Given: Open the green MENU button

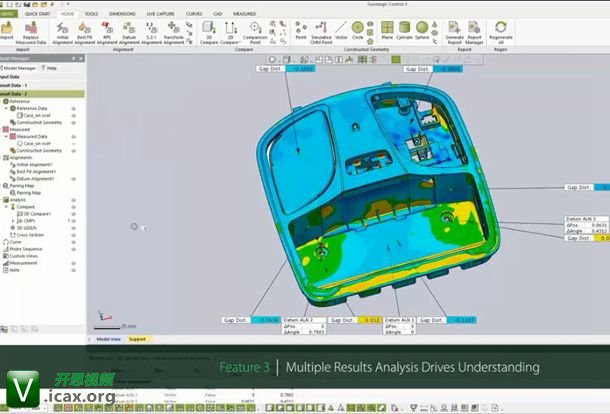Looking at the screenshot, I should coord(8,14).
